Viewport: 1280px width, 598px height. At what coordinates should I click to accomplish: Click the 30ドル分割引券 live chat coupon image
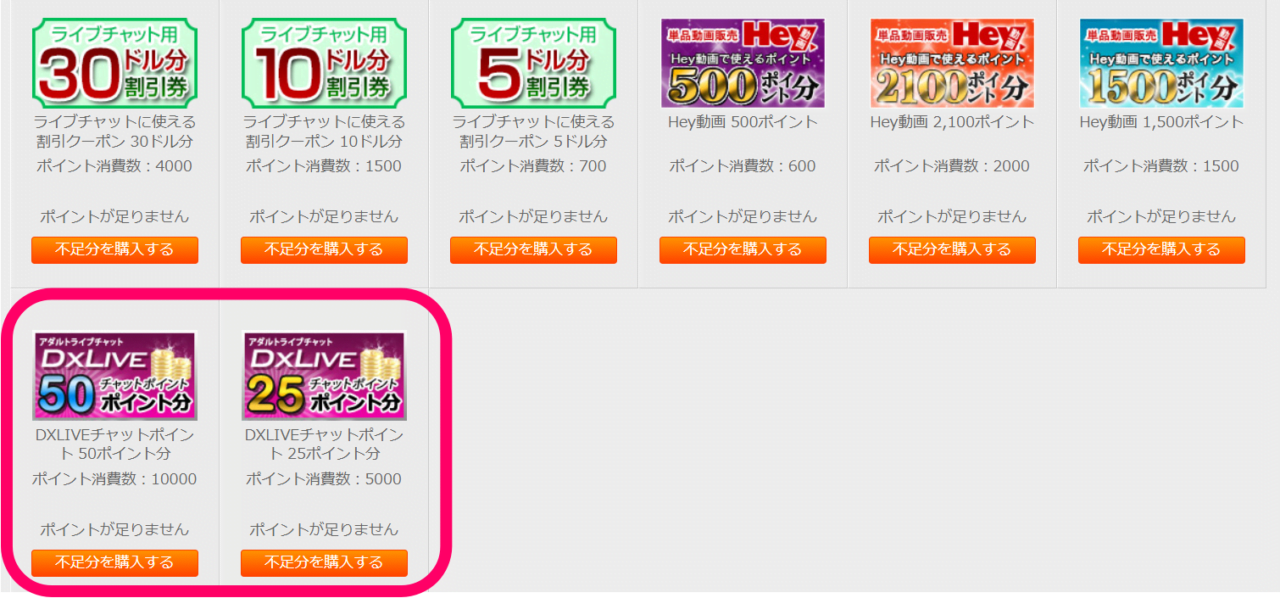115,63
